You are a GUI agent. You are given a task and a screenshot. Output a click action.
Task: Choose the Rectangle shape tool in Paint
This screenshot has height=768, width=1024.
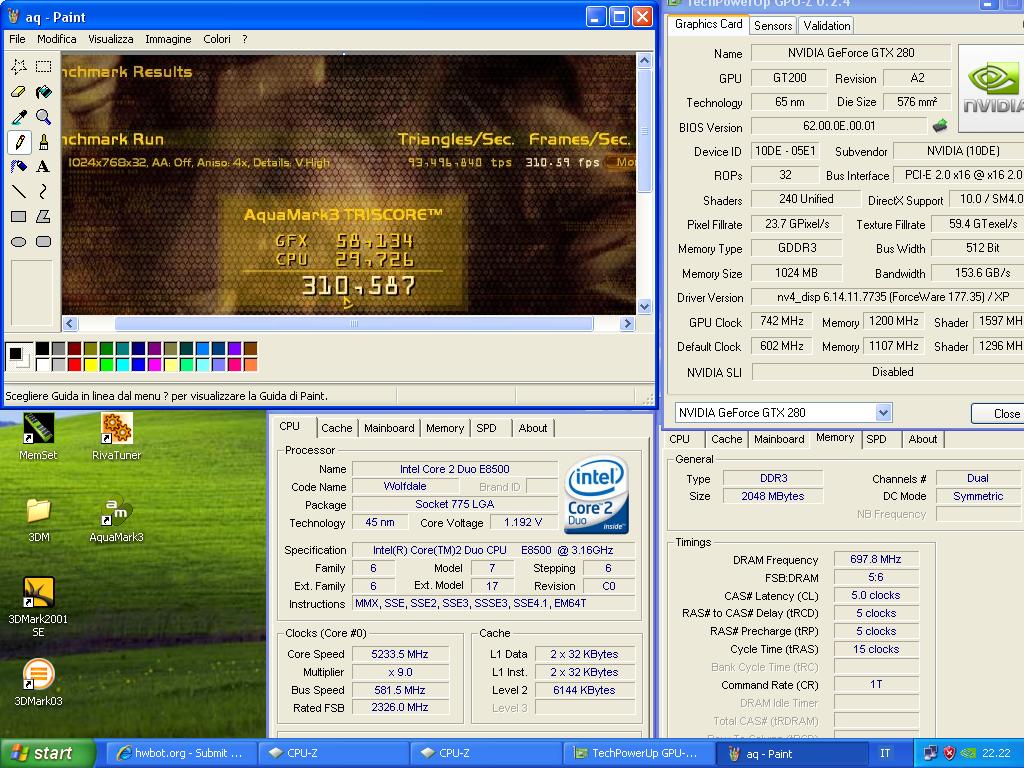(x=19, y=216)
